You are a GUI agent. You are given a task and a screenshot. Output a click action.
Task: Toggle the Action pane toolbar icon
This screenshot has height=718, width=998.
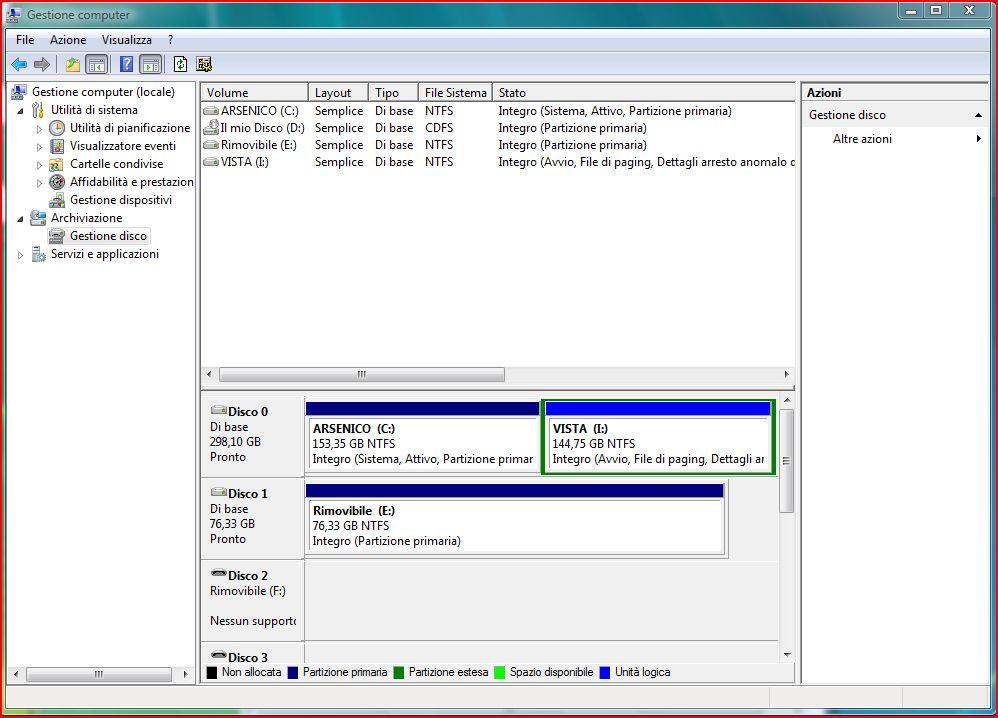151,64
